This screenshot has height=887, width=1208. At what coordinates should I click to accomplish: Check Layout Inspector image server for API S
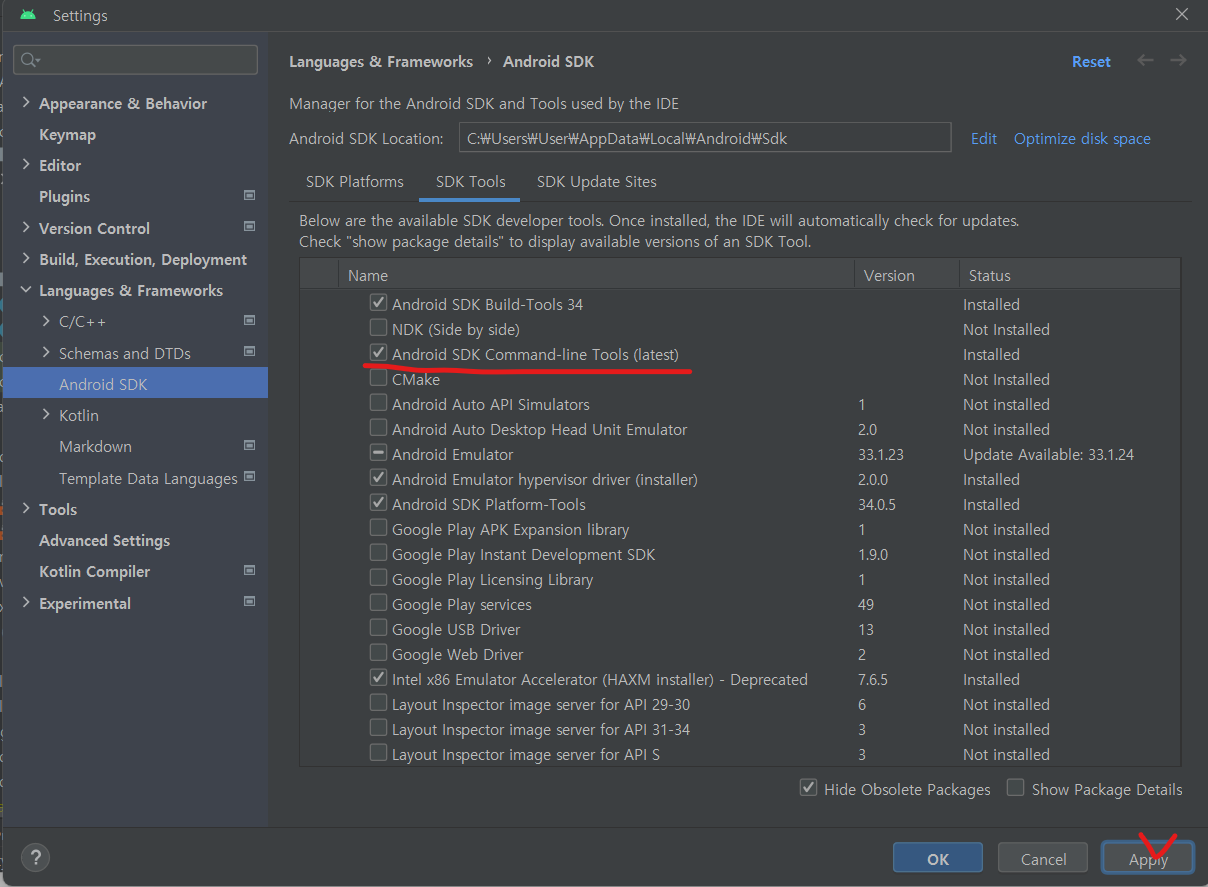click(378, 753)
